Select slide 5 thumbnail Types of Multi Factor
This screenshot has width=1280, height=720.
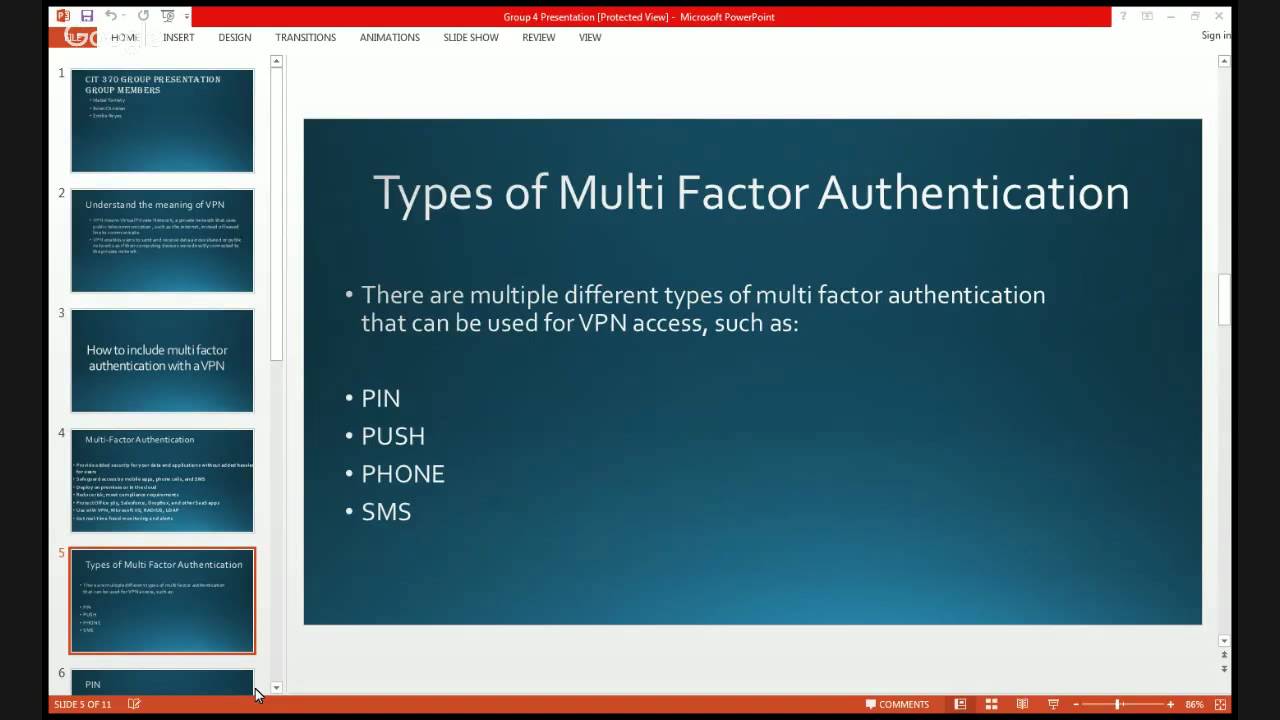[162, 600]
